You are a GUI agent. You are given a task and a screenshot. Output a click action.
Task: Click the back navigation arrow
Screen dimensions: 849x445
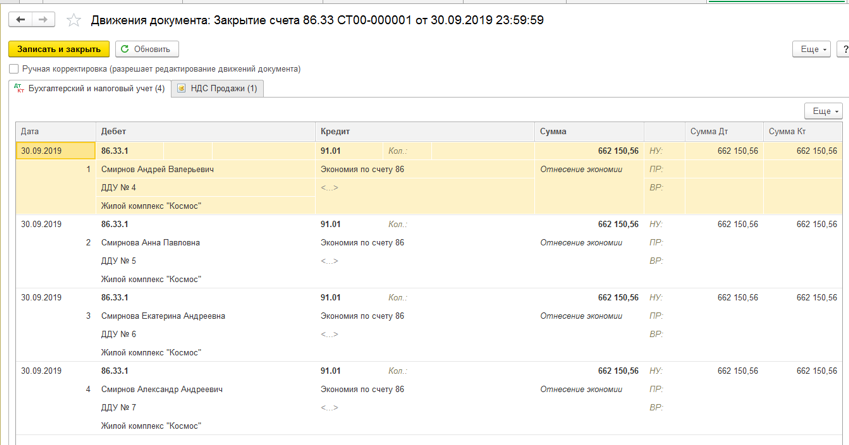pyautogui.click(x=19, y=20)
